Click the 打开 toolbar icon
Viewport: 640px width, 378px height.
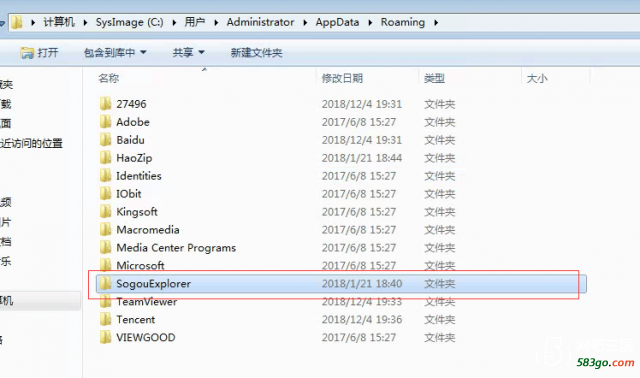point(27,53)
